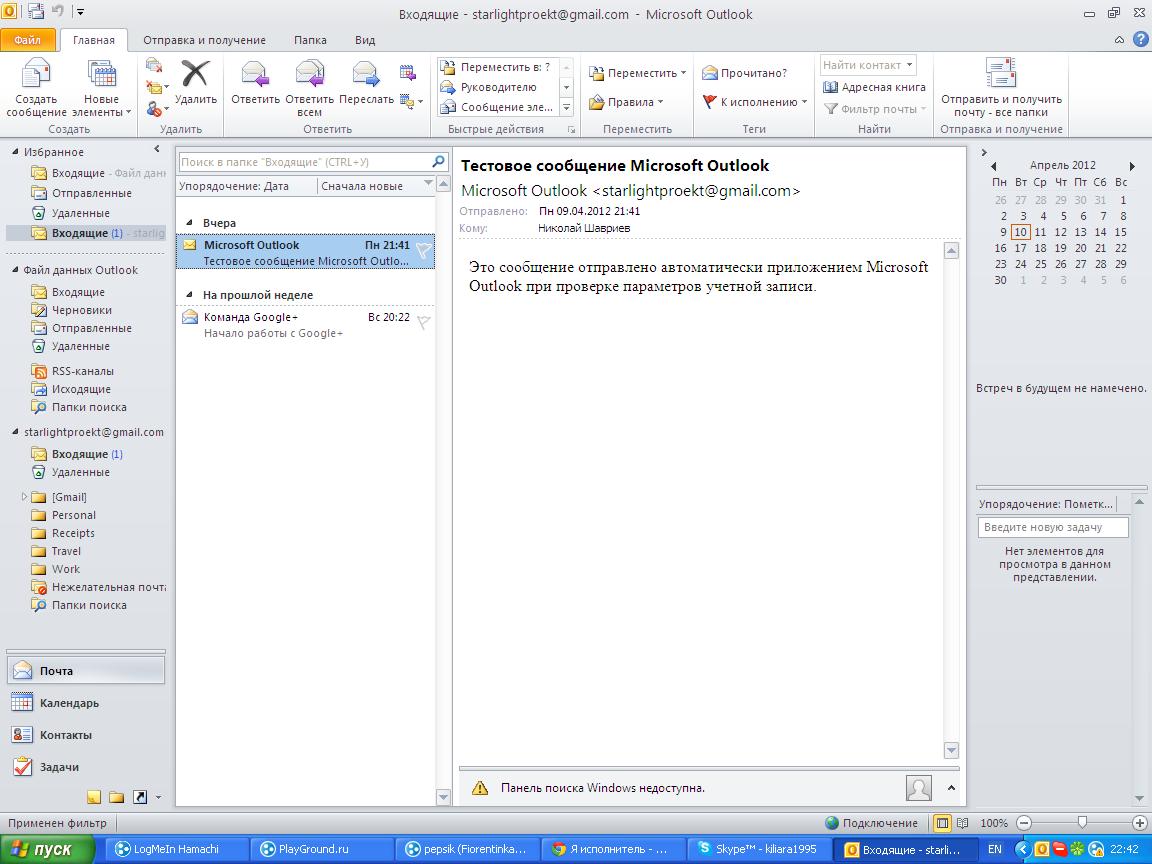
Task: Click the shortcuts icon in the navigation pane
Action: tap(140, 797)
